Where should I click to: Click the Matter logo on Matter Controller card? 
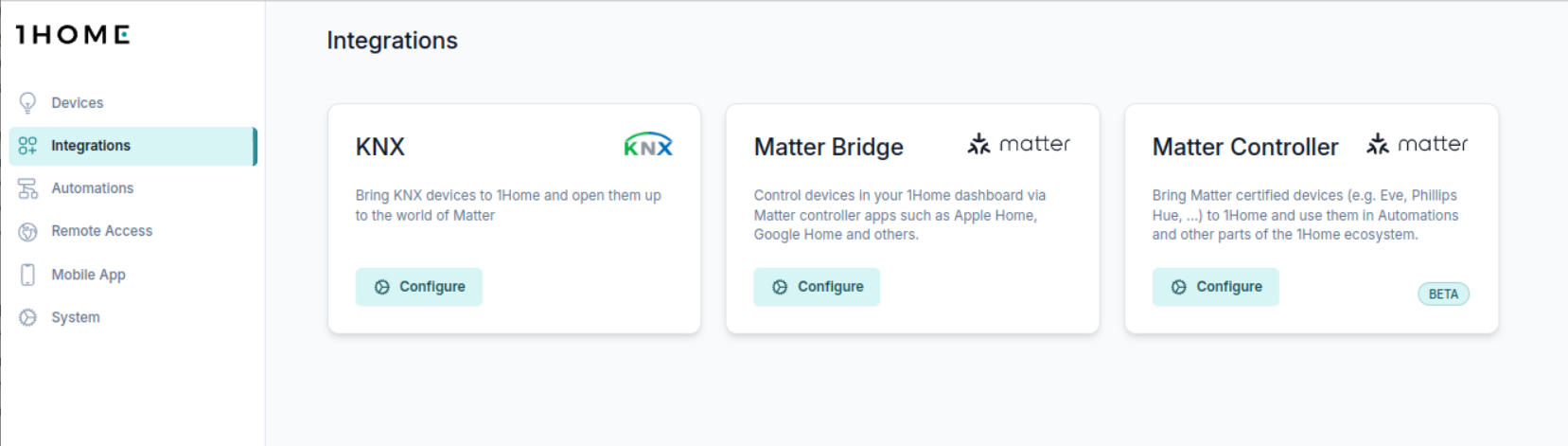pos(1417,144)
